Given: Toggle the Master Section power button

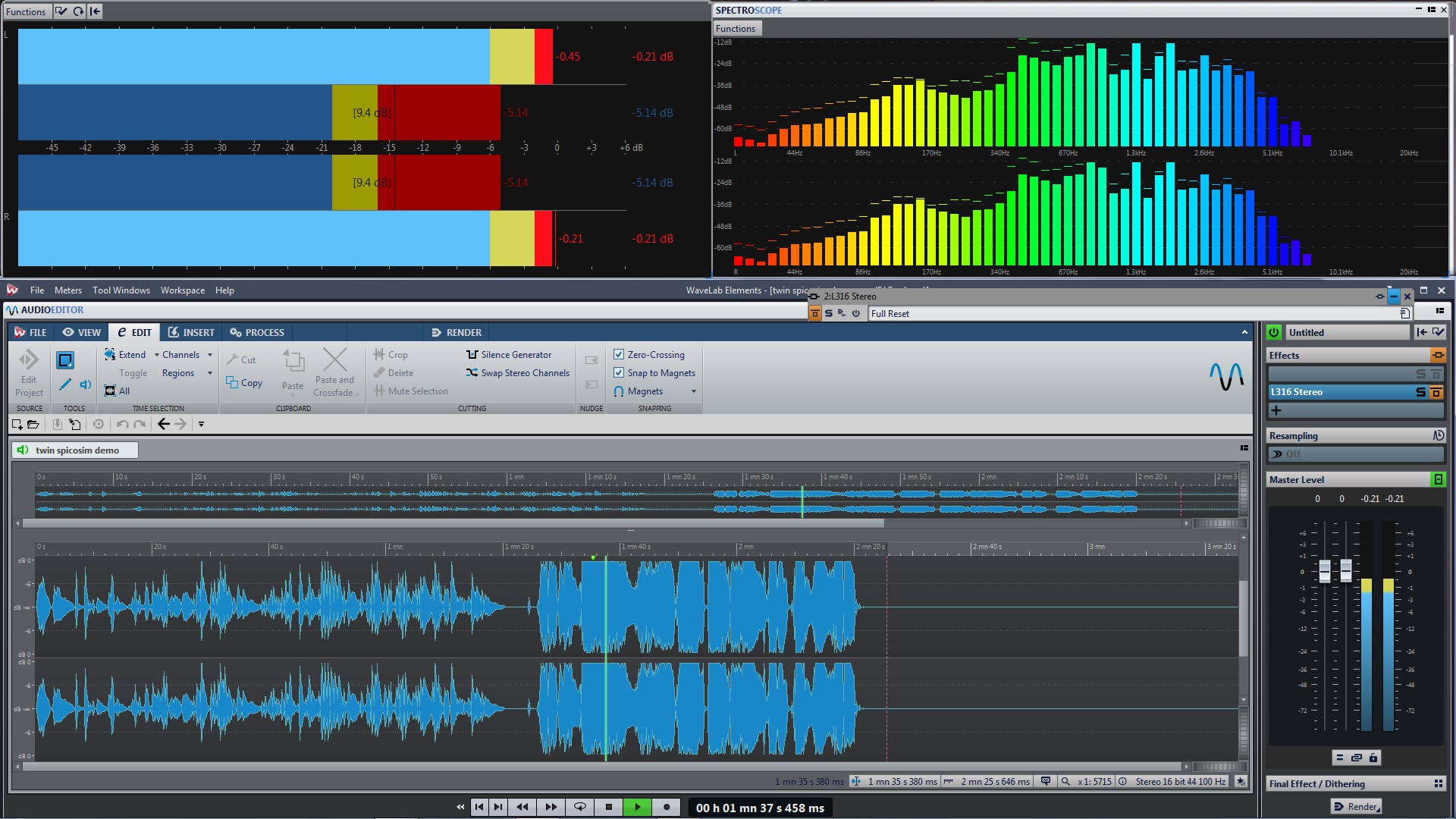Looking at the screenshot, I should (1274, 332).
